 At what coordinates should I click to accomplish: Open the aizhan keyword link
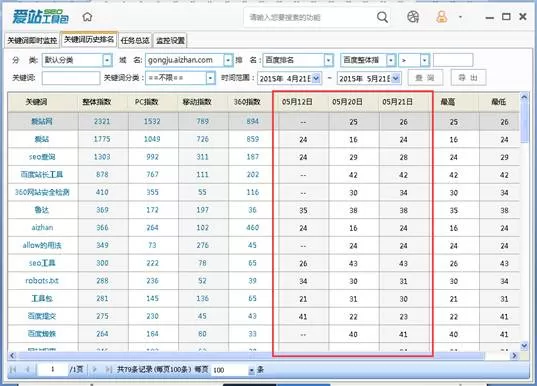point(42,227)
